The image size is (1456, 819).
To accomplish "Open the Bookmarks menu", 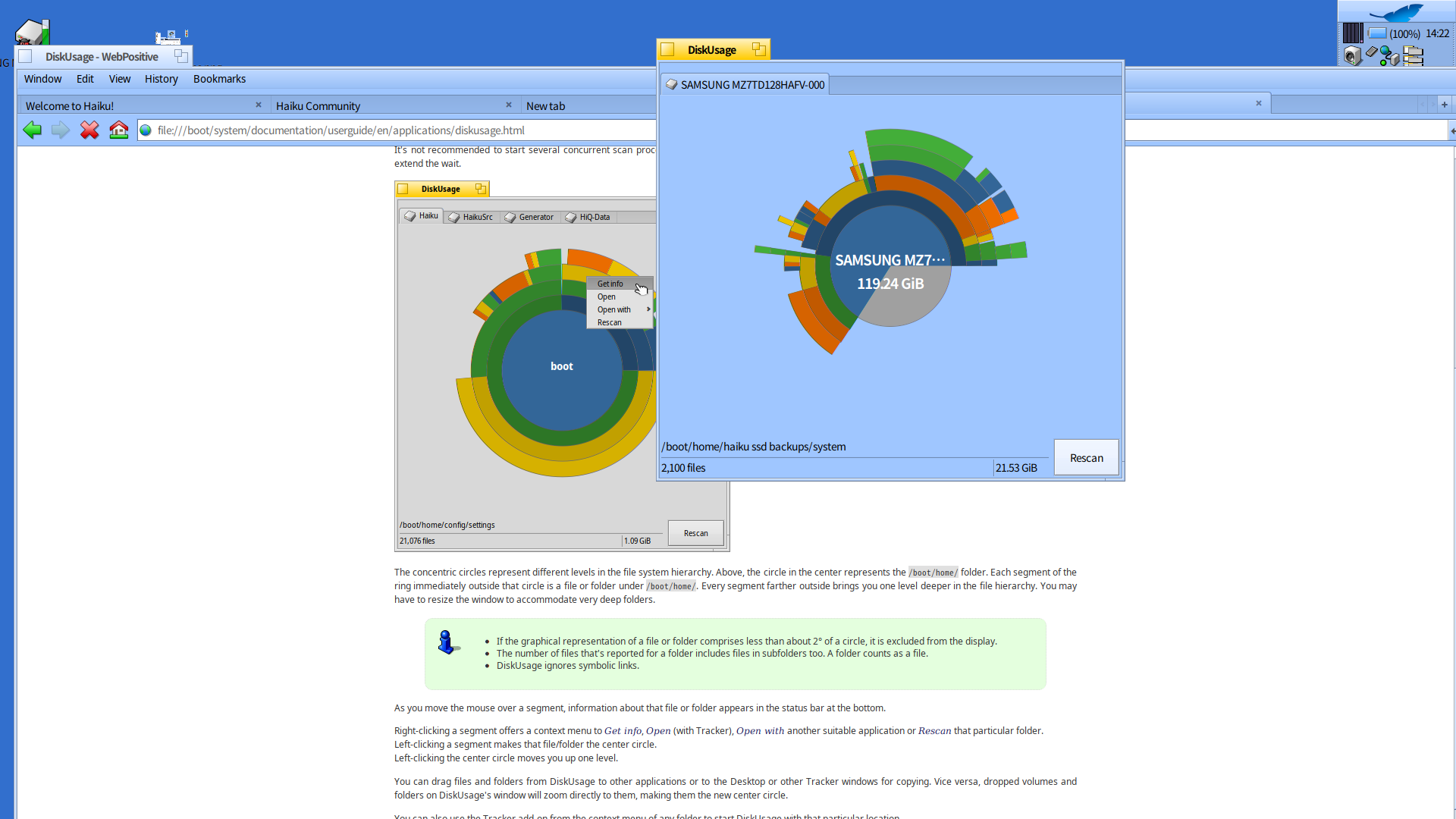I will [x=219, y=79].
